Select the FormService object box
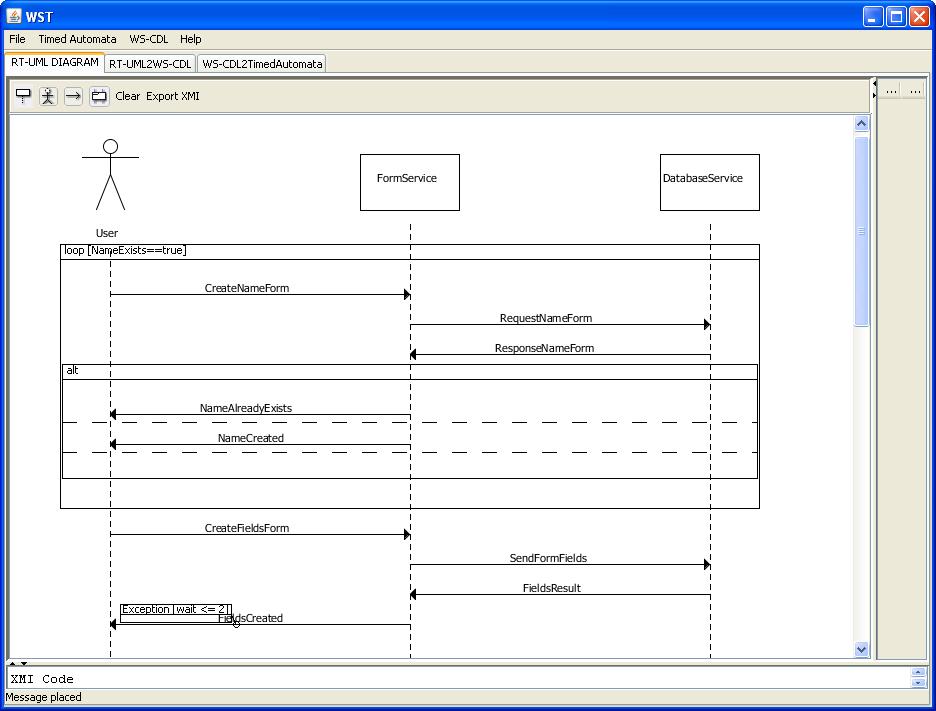This screenshot has height=711, width=936. click(x=410, y=183)
